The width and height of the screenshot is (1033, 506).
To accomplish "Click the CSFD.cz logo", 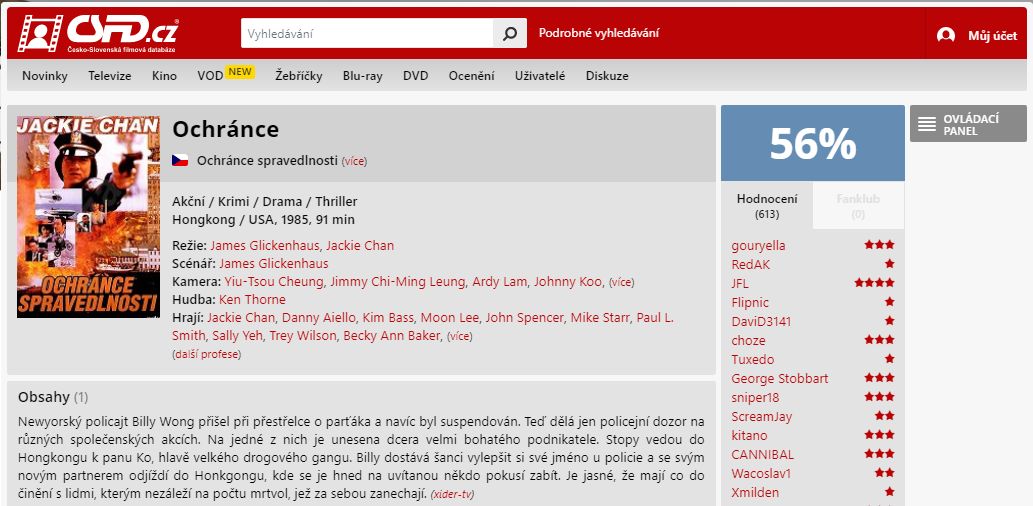I will (98, 34).
